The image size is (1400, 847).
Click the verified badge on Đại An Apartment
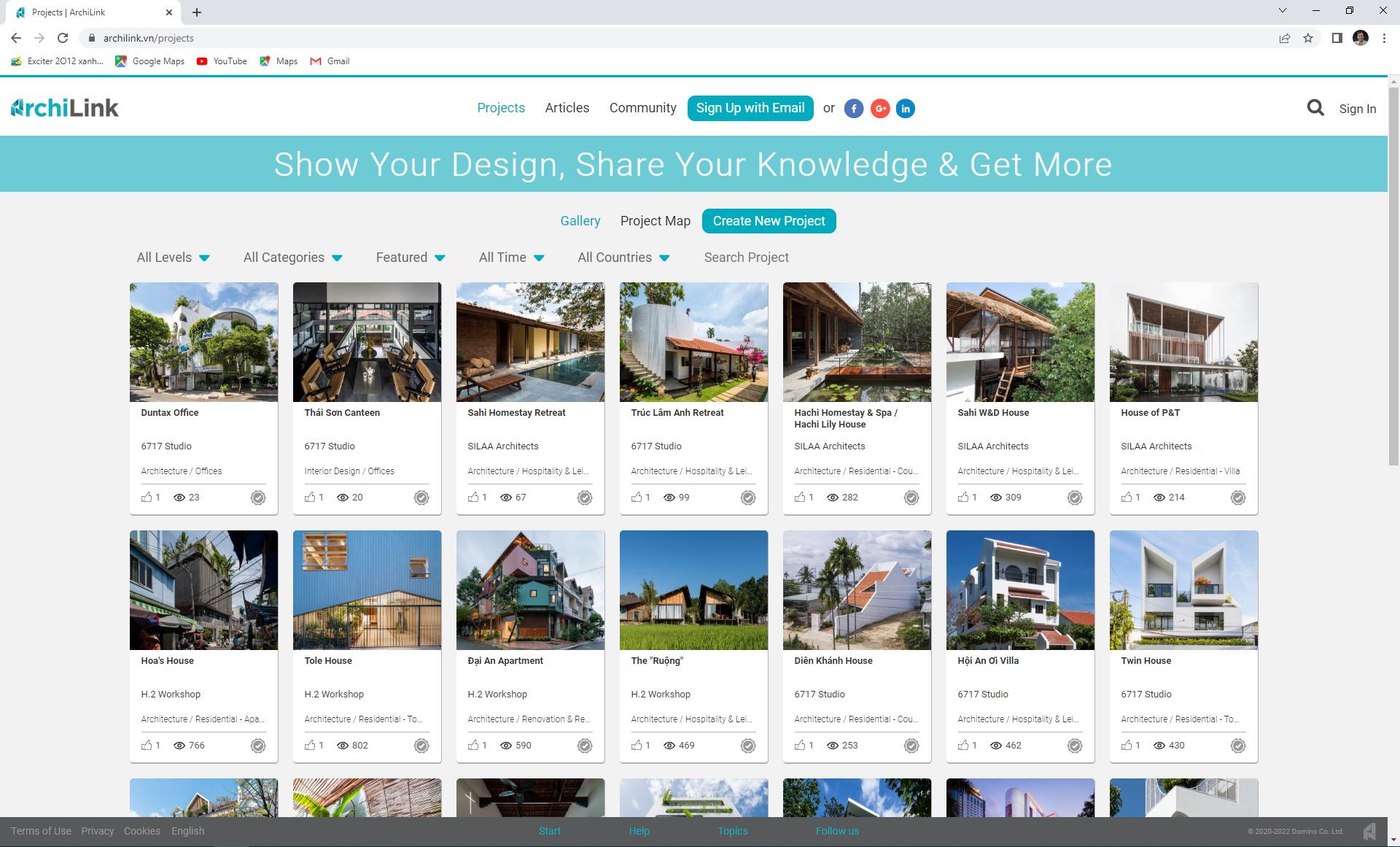585,746
